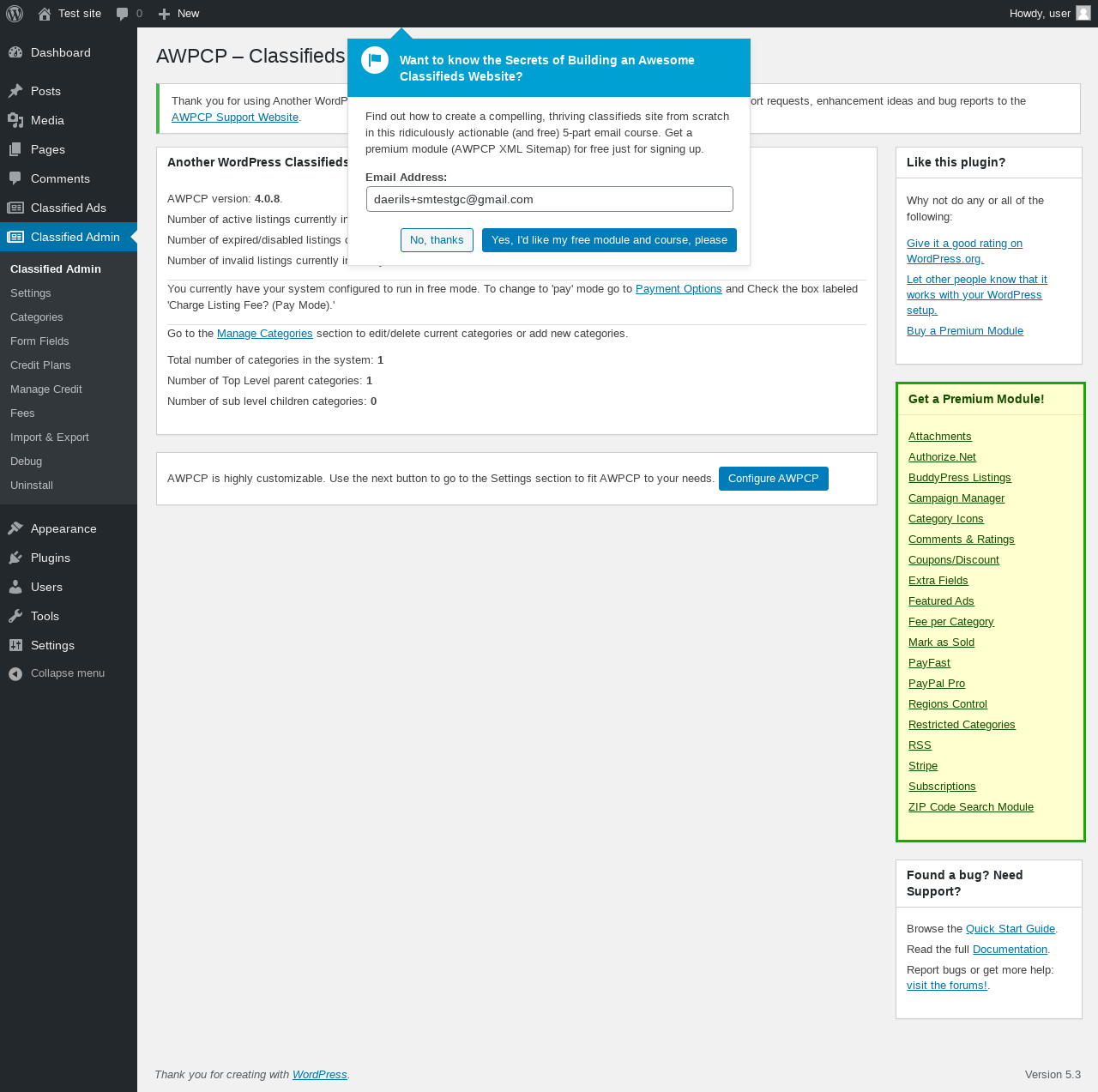Accept the free module and course offer
1098x1092 pixels.
609,240
